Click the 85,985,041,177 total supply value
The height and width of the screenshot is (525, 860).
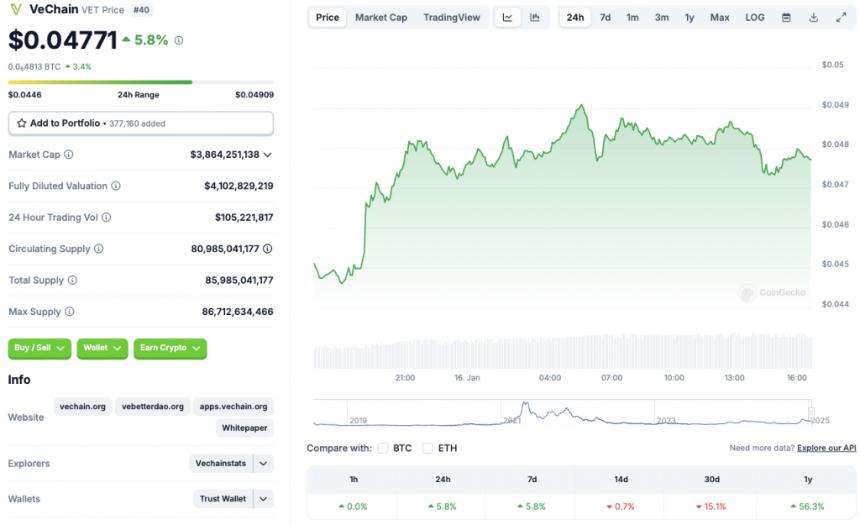pyautogui.click(x=239, y=280)
